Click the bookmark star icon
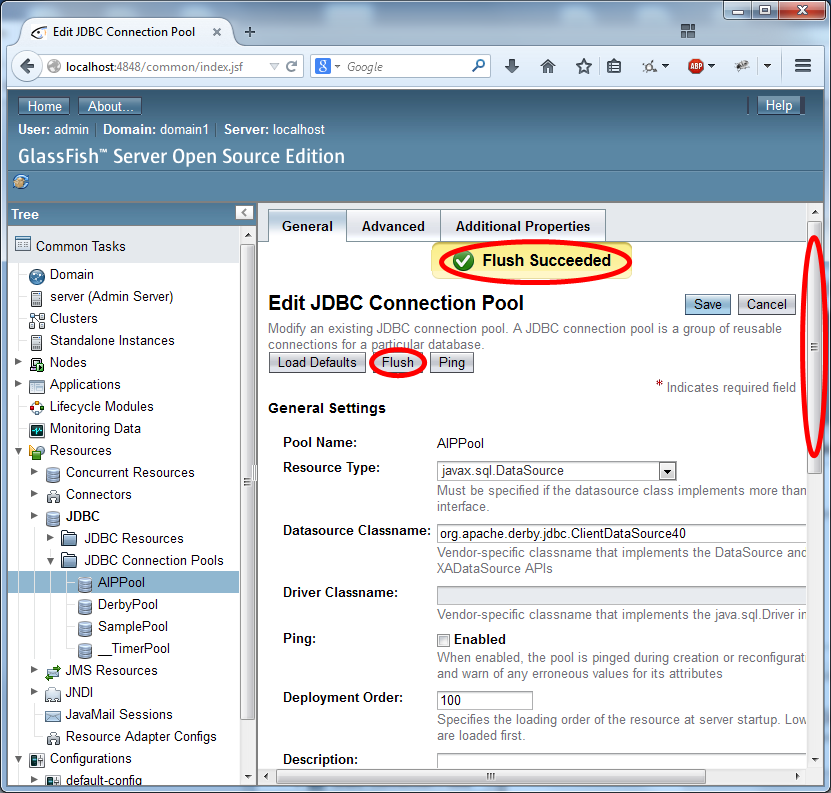 584,66
